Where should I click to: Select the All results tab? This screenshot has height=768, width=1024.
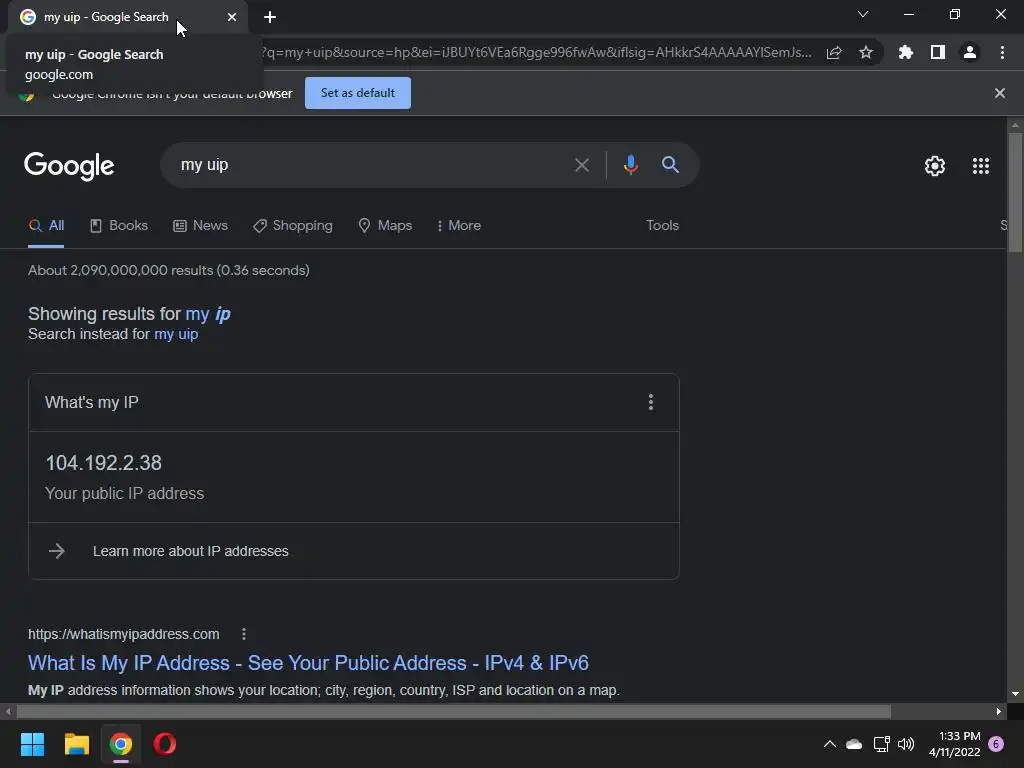(x=46, y=226)
